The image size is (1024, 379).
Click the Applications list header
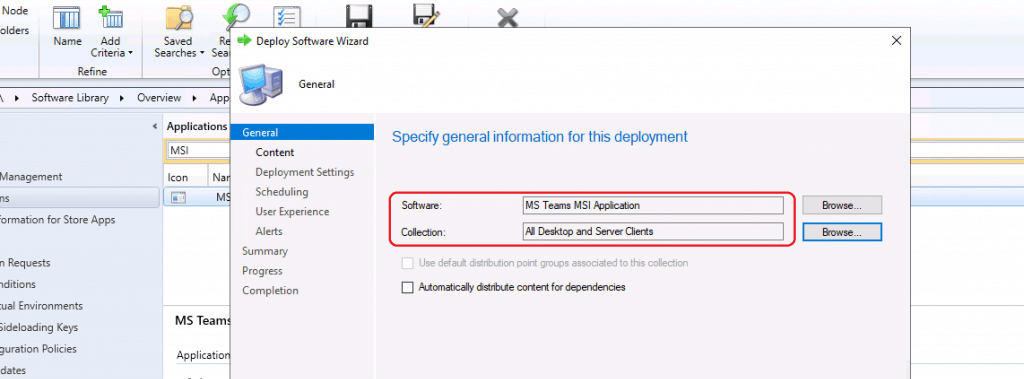point(197,126)
